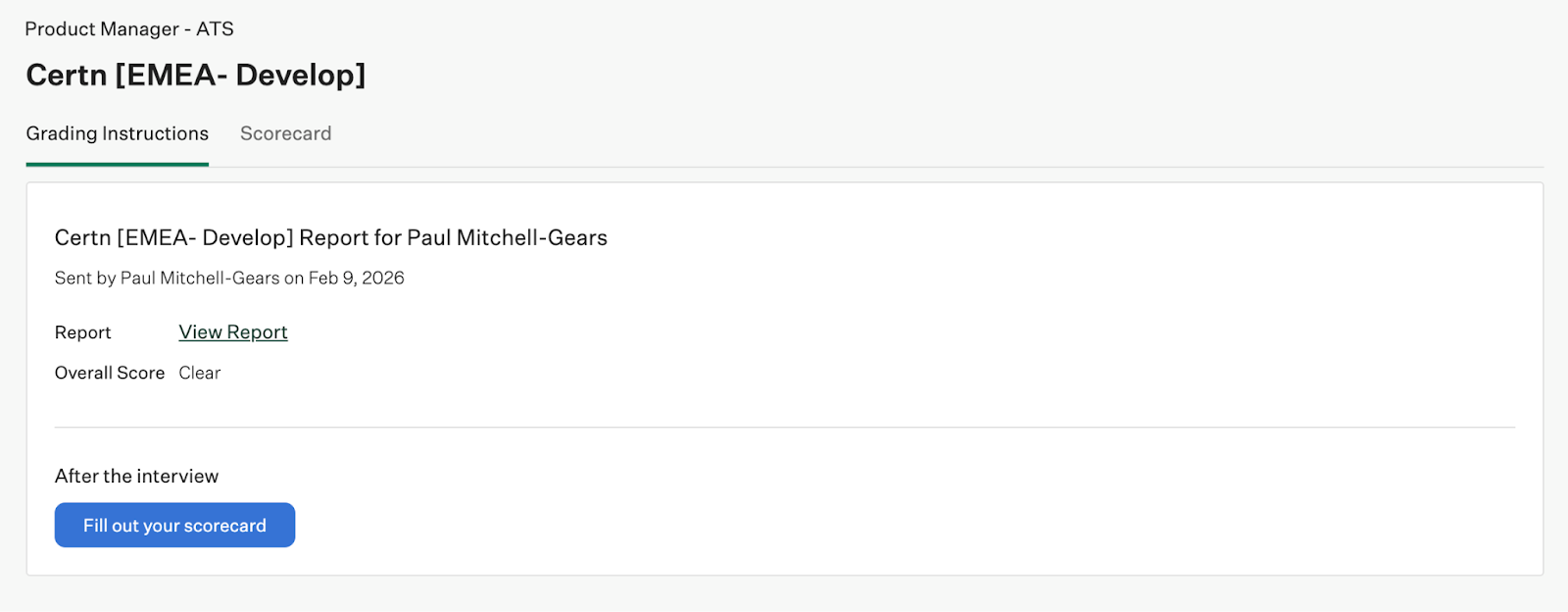The image size is (1568, 612).
Task: Click the Certn [EMEA- Develop] page heading
Action: 195,75
